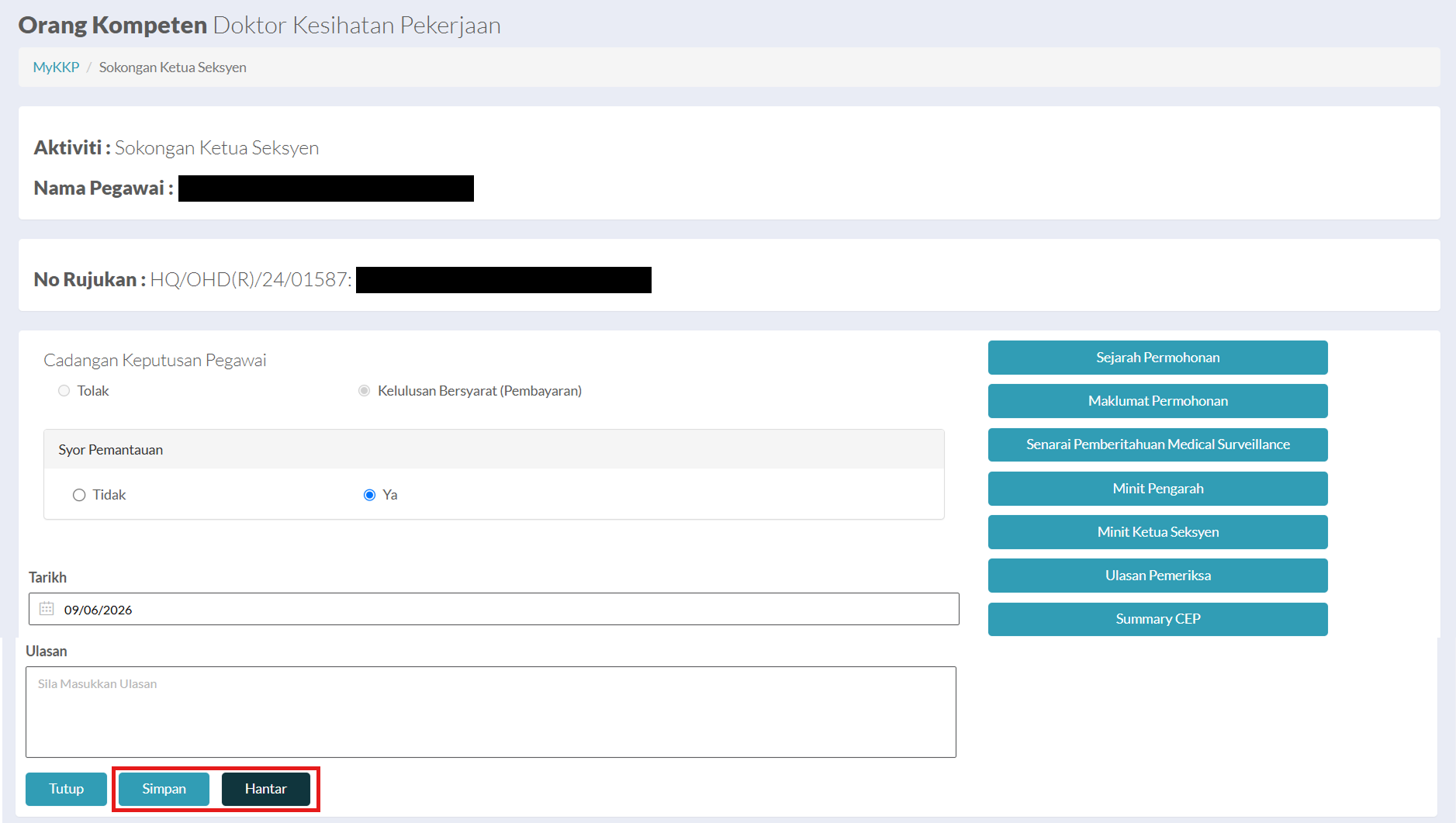Open Summary CEP
This screenshot has height=823, width=1456.
[x=1157, y=619]
